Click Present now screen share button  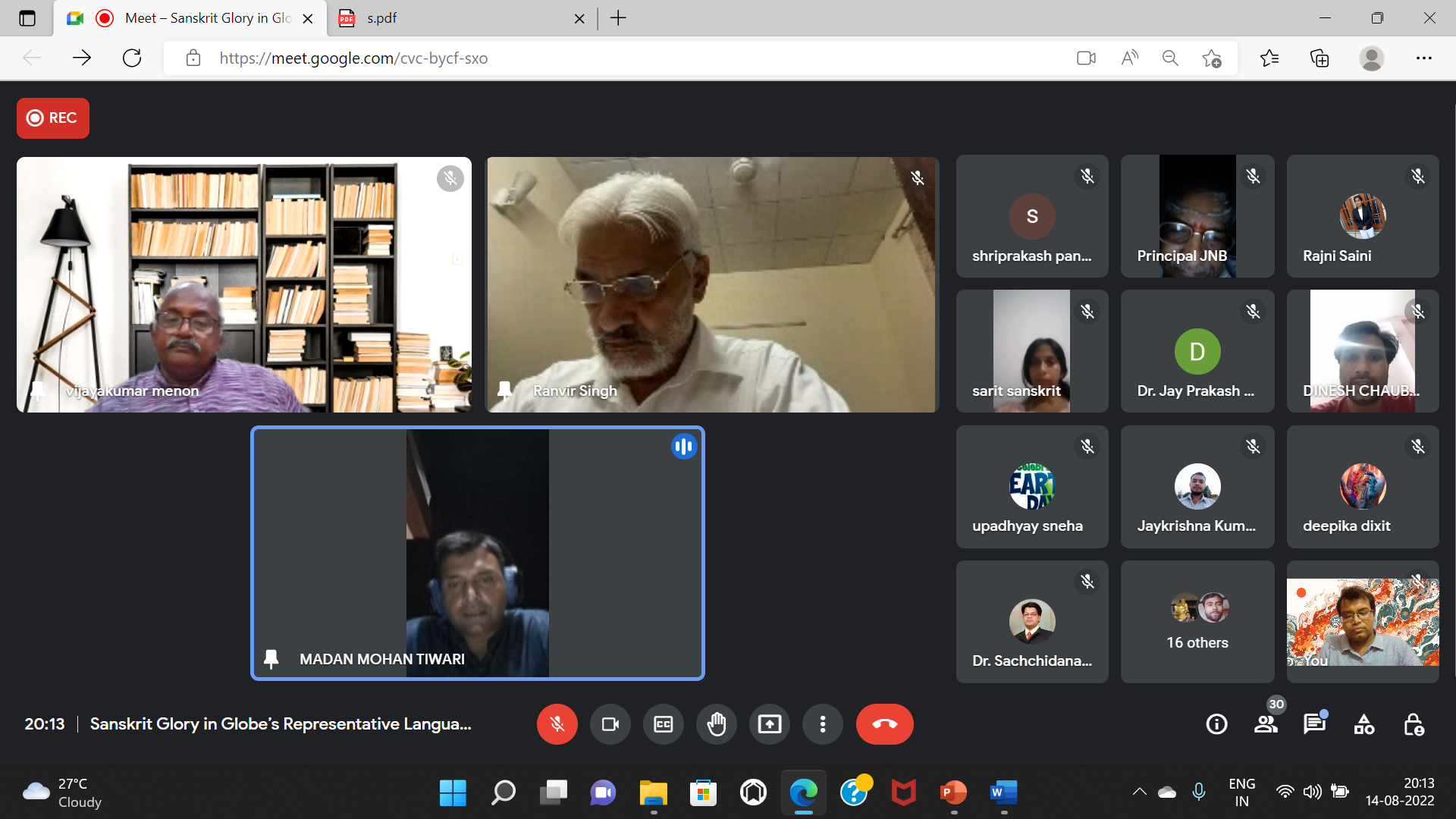tap(769, 724)
